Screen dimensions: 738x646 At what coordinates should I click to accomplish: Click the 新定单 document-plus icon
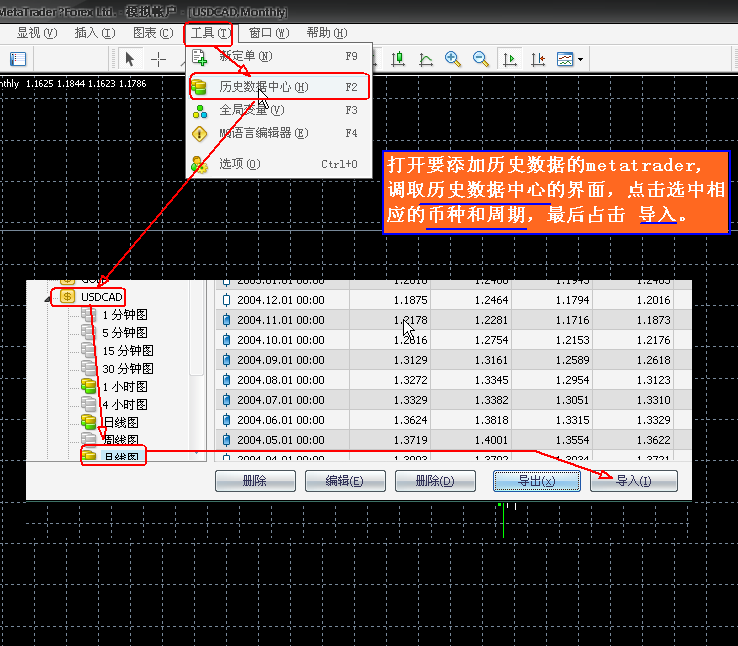[x=200, y=57]
